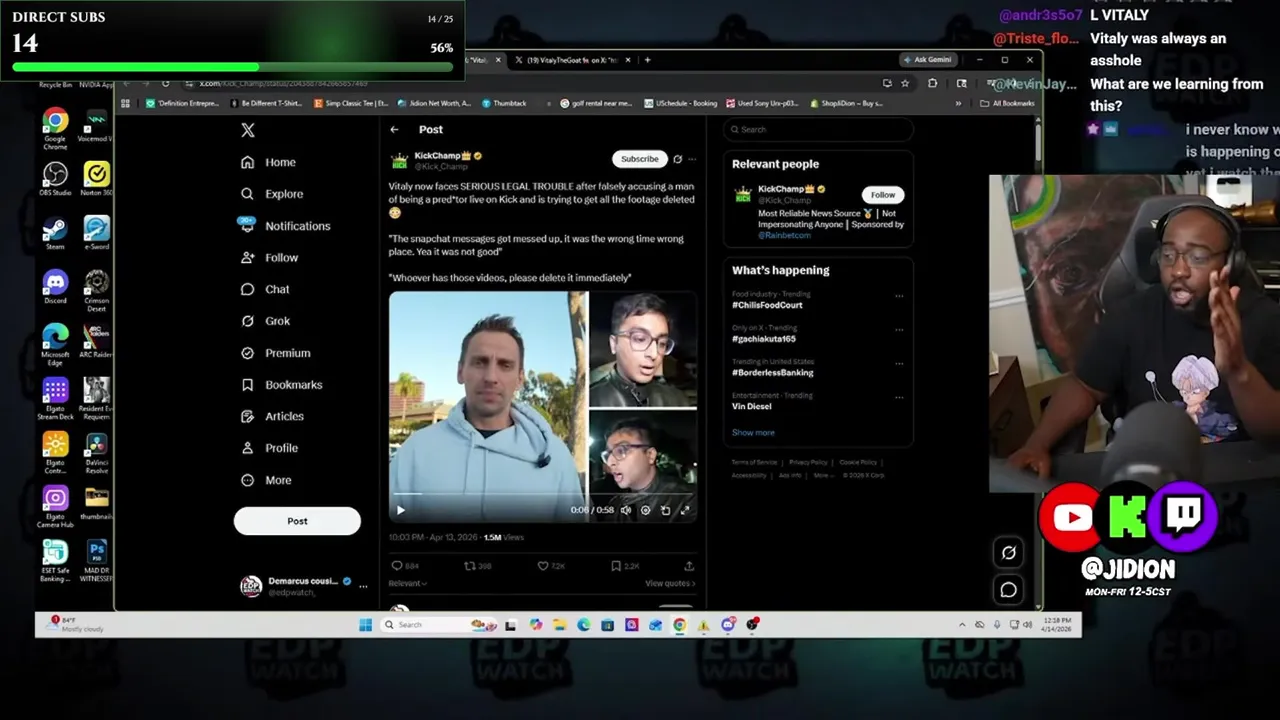The image size is (1280, 720).
Task: Expand the Relevant replies sort dropdown
Action: point(407,583)
